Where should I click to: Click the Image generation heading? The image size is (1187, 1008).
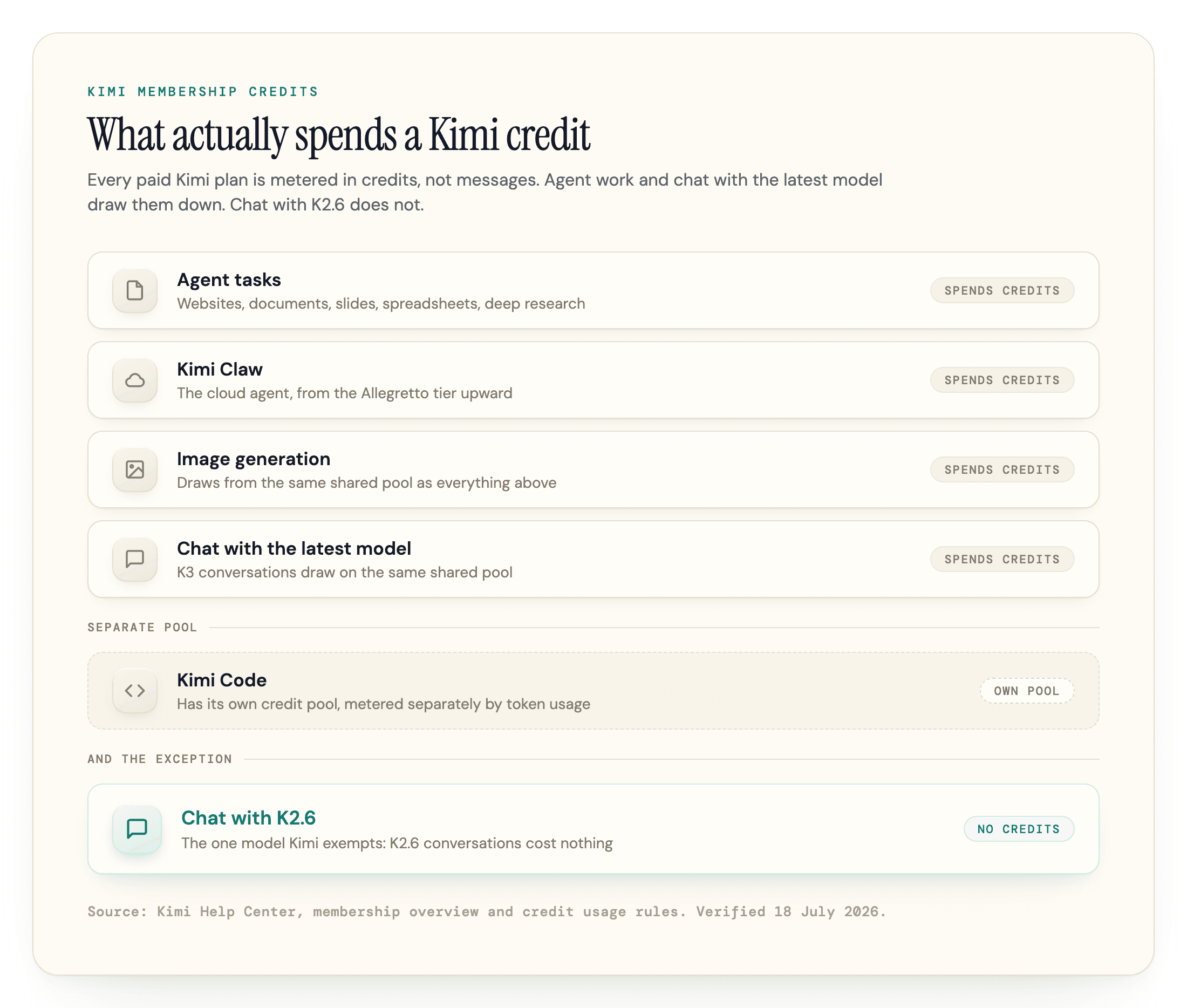[254, 459]
